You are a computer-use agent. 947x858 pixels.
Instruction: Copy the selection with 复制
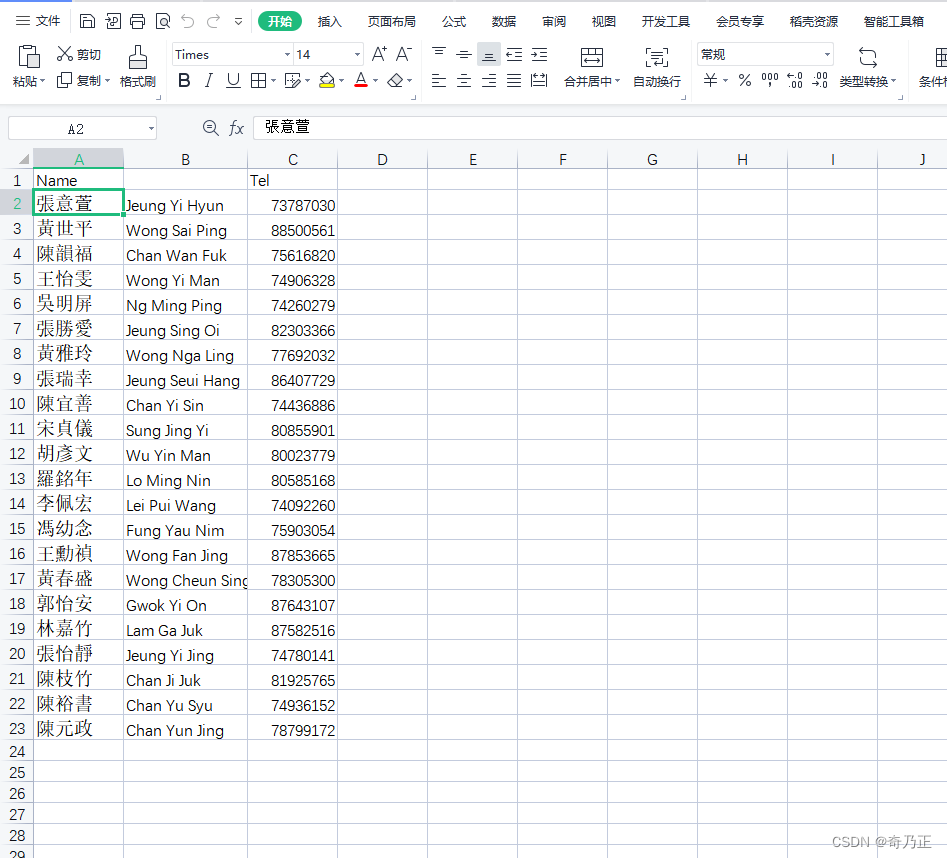79,80
